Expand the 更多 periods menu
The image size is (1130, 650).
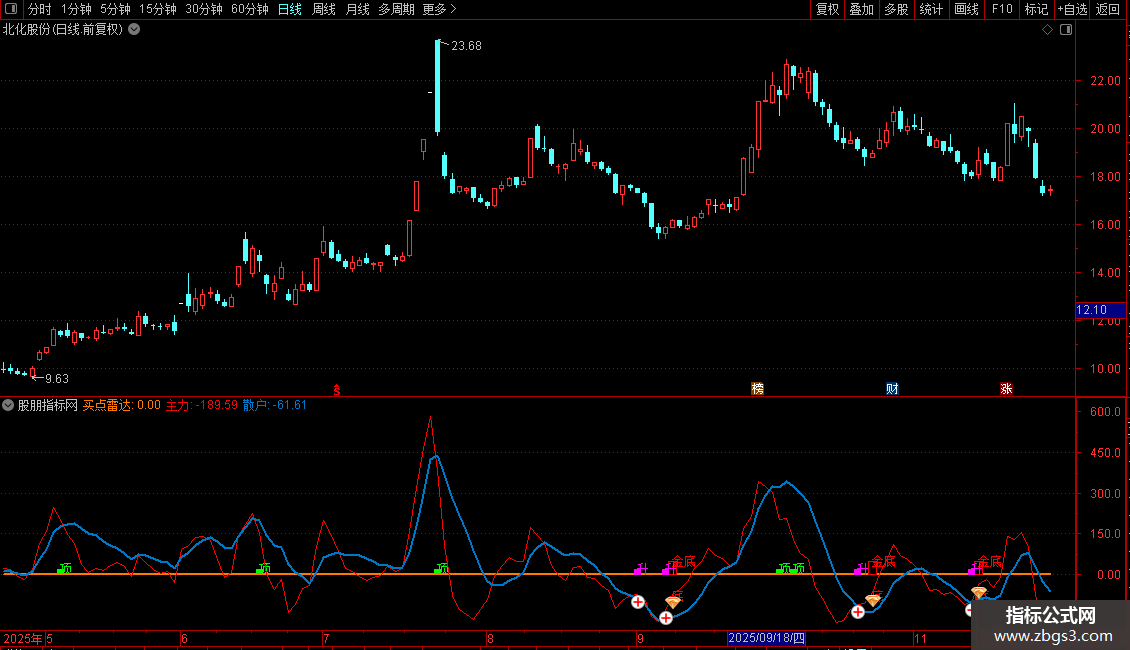pyautogui.click(x=439, y=9)
